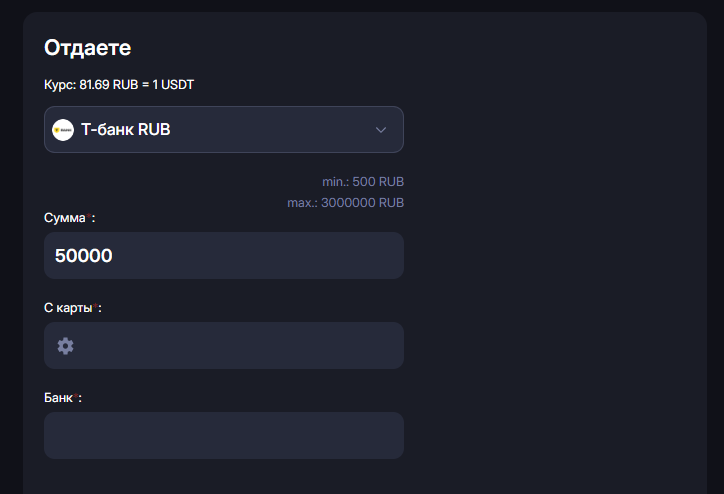The height and width of the screenshot is (494, 724).
Task: Click the "С карты" field label
Action: (67, 308)
